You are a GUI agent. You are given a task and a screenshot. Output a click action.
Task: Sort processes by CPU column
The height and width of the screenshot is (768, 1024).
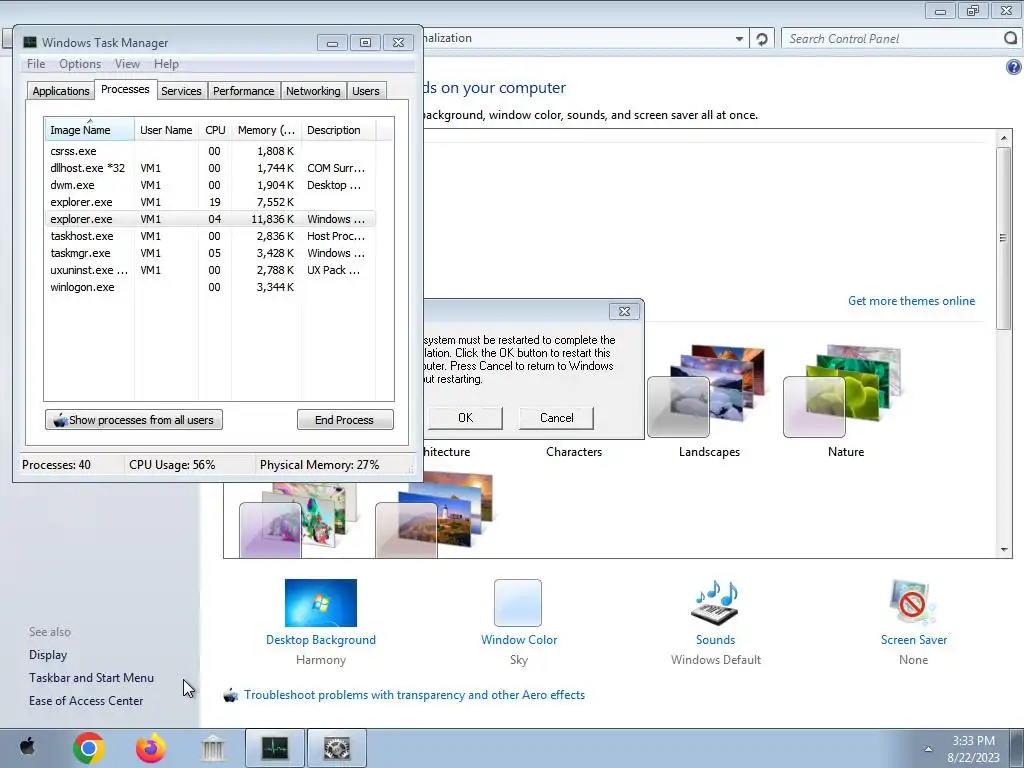click(x=215, y=130)
